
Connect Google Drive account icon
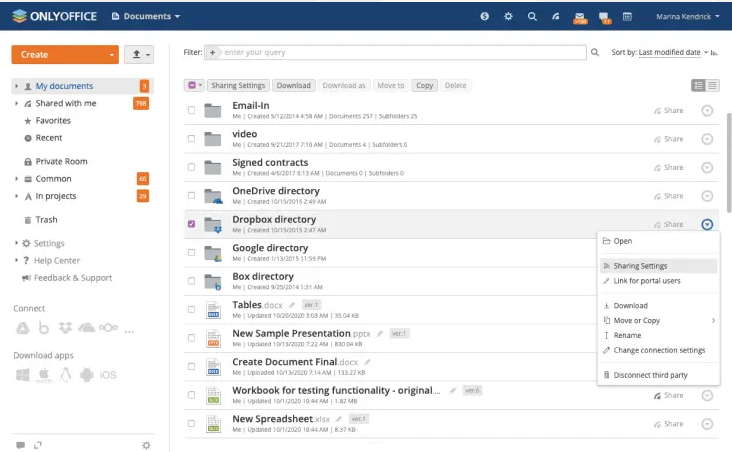22,328
